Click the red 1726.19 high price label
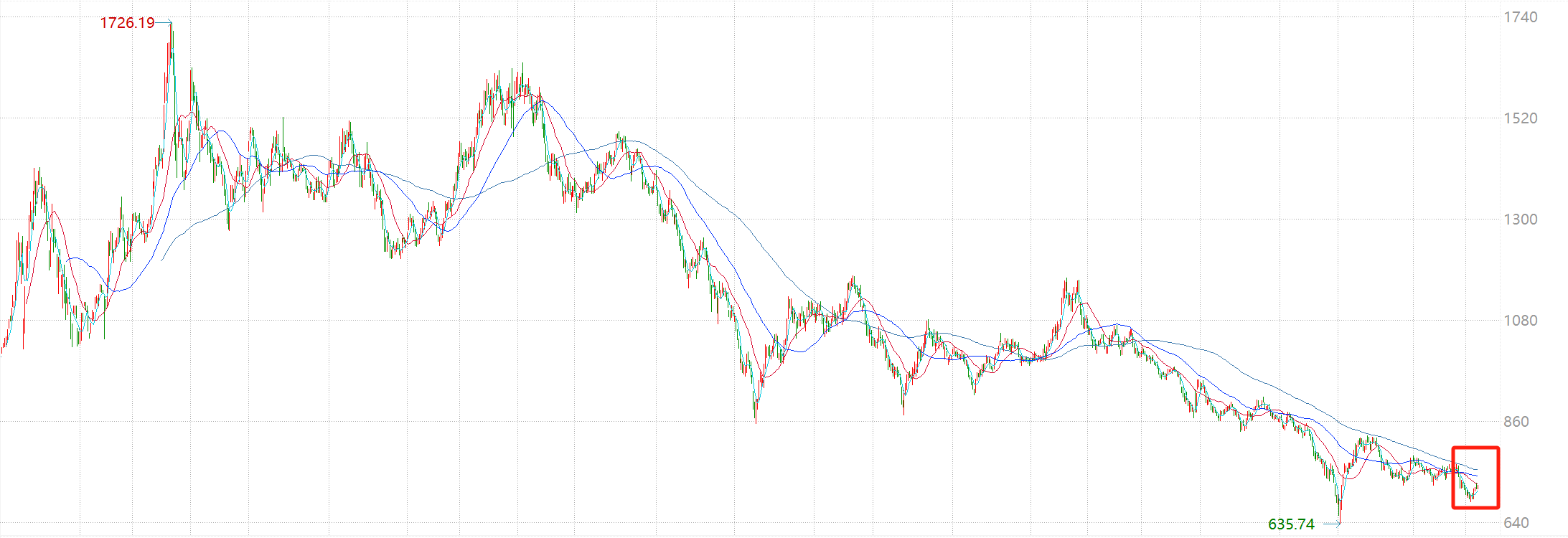The width and height of the screenshot is (1568, 538). click(127, 23)
